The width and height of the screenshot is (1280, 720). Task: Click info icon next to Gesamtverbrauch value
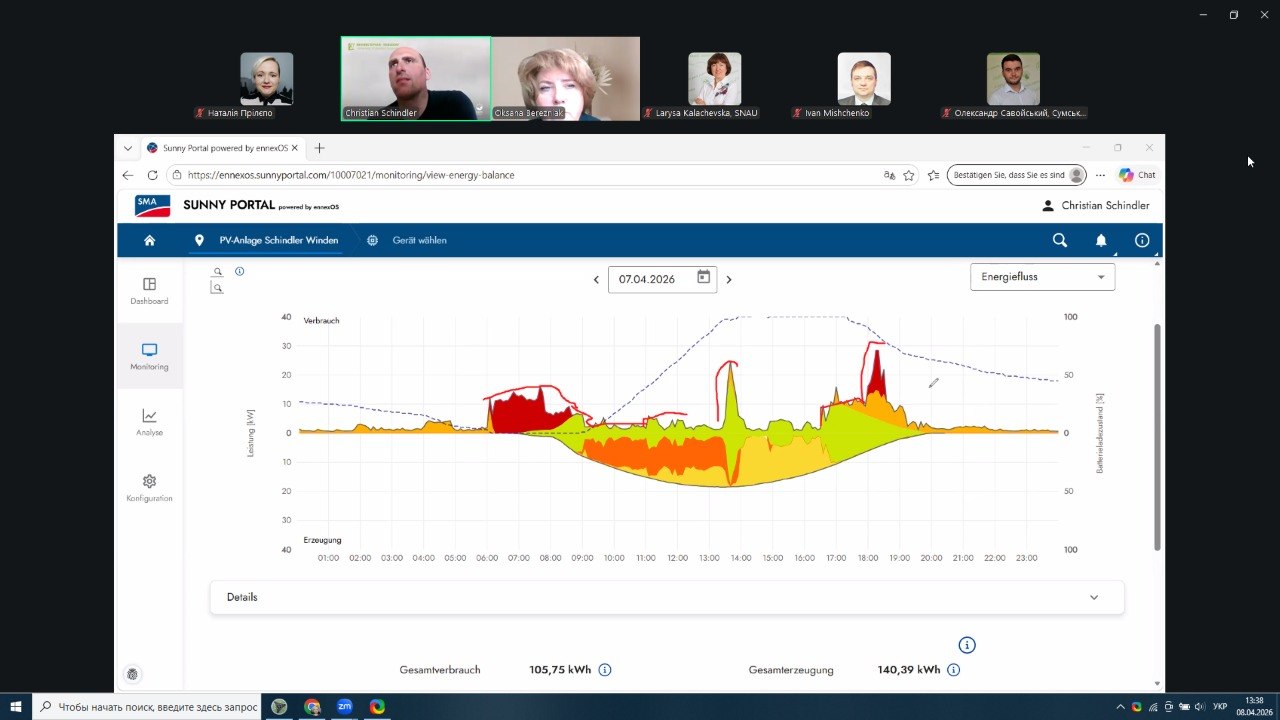click(x=605, y=670)
